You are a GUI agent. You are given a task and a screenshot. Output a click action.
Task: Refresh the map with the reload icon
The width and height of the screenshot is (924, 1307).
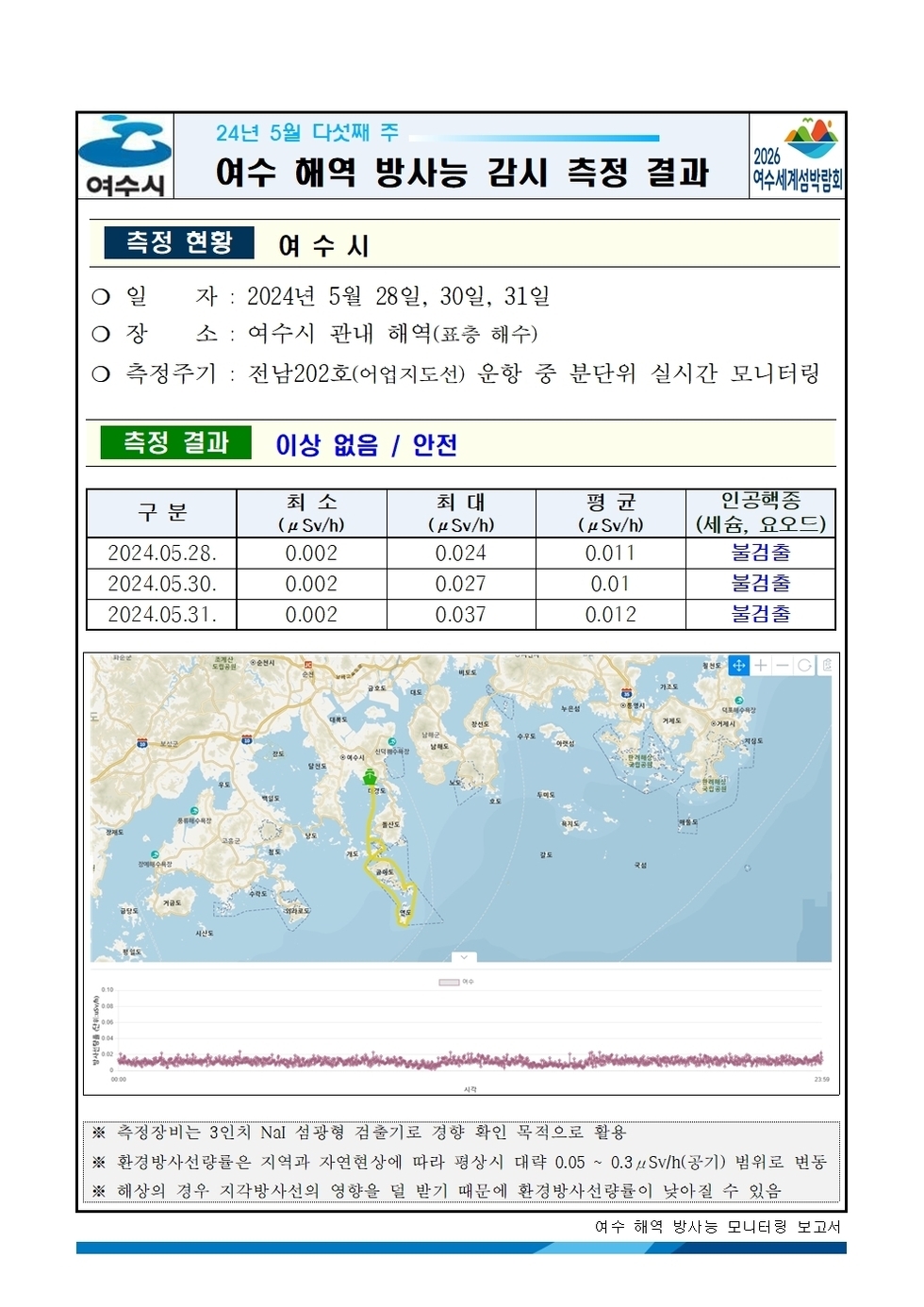point(803,665)
